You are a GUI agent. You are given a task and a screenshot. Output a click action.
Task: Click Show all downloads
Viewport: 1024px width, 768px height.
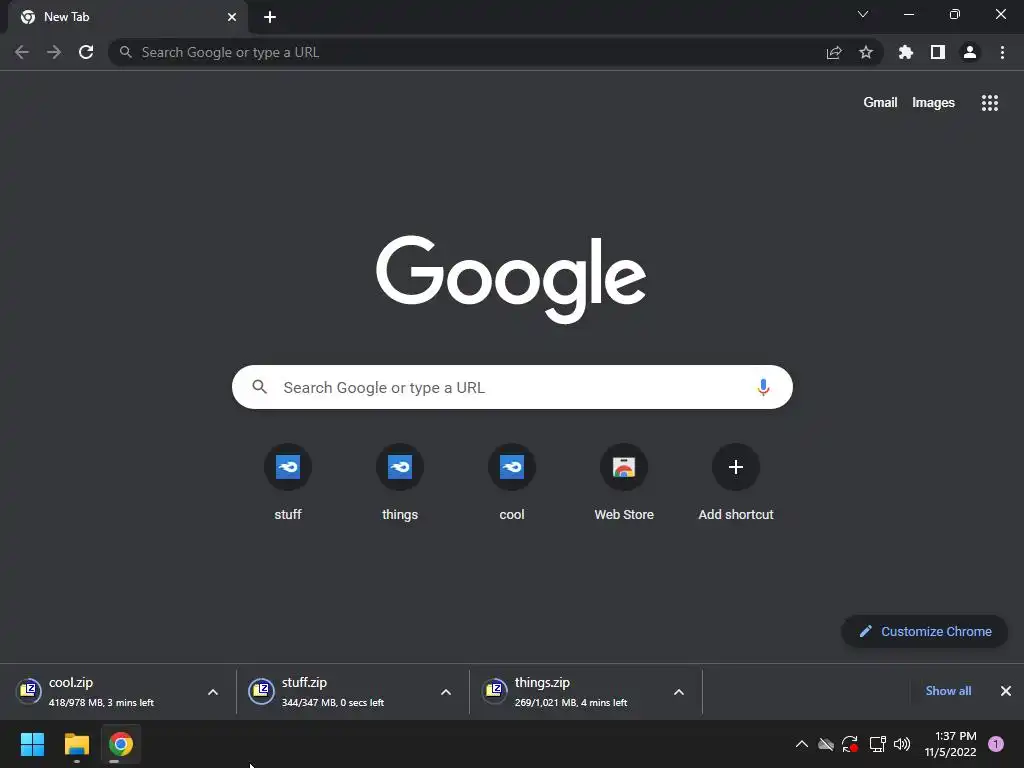[x=948, y=691]
